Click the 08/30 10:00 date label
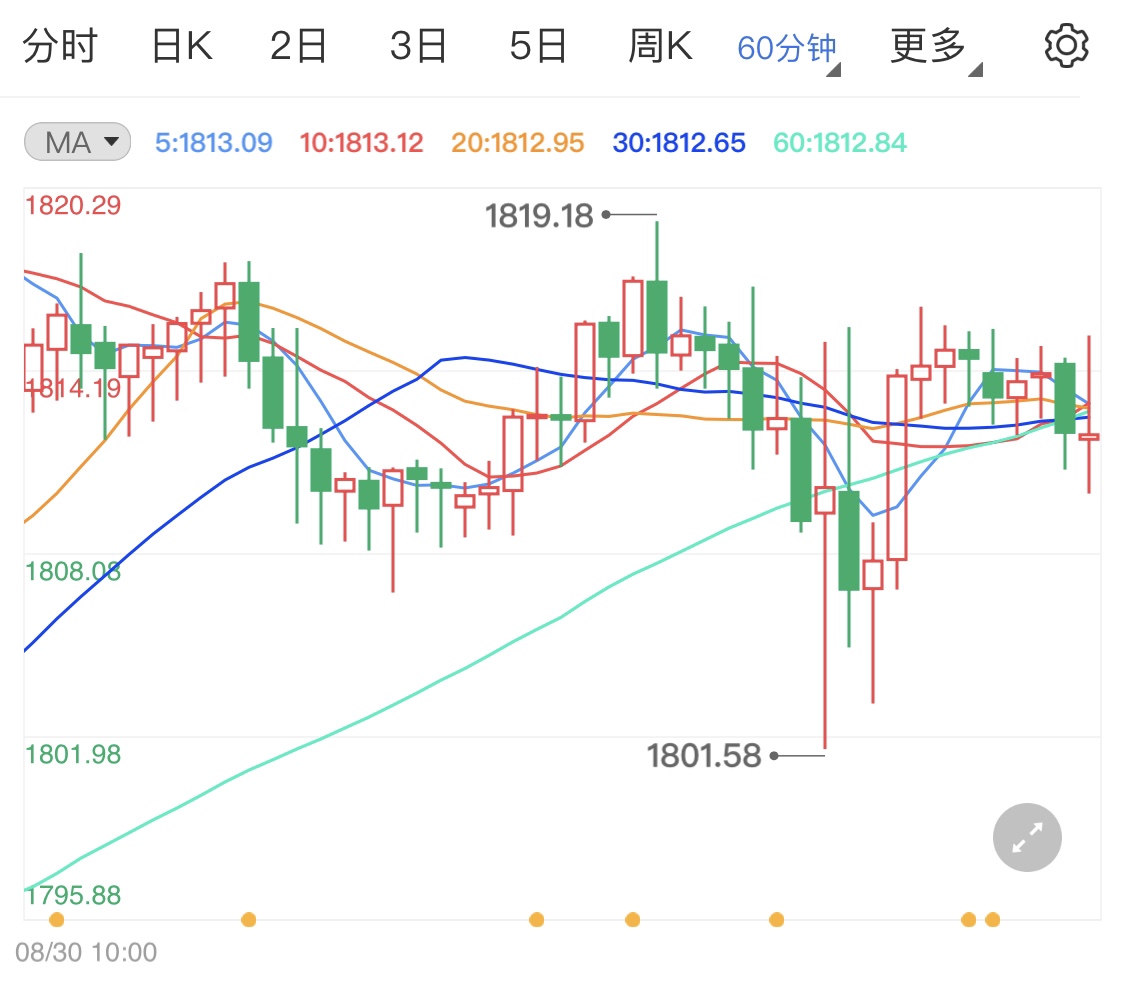Screen dimensions: 1125x983 (86, 952)
